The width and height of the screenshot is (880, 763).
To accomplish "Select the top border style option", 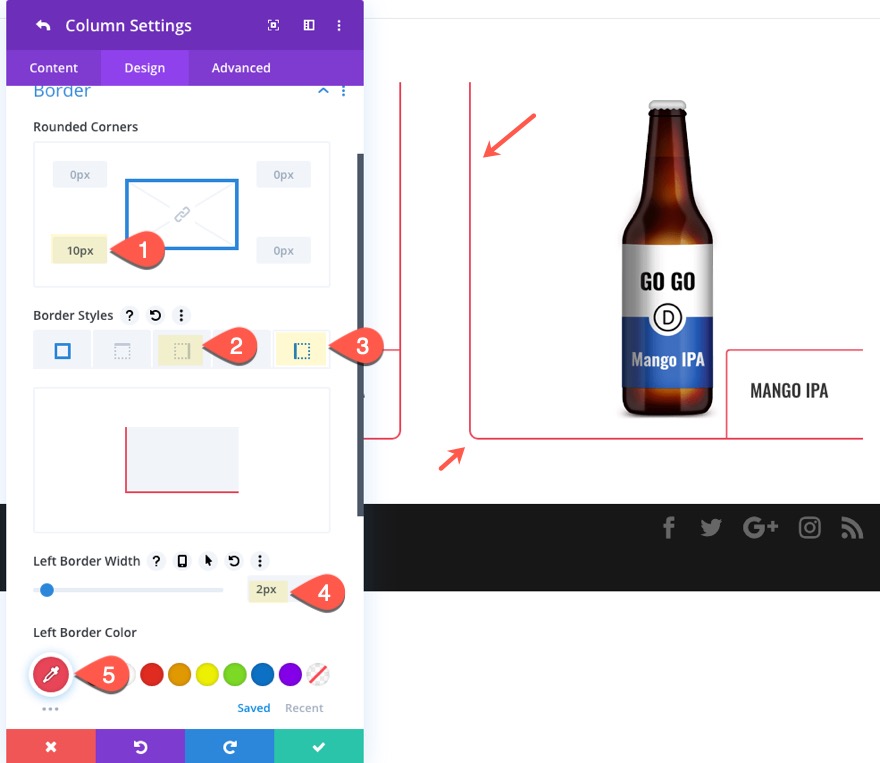I will (121, 351).
